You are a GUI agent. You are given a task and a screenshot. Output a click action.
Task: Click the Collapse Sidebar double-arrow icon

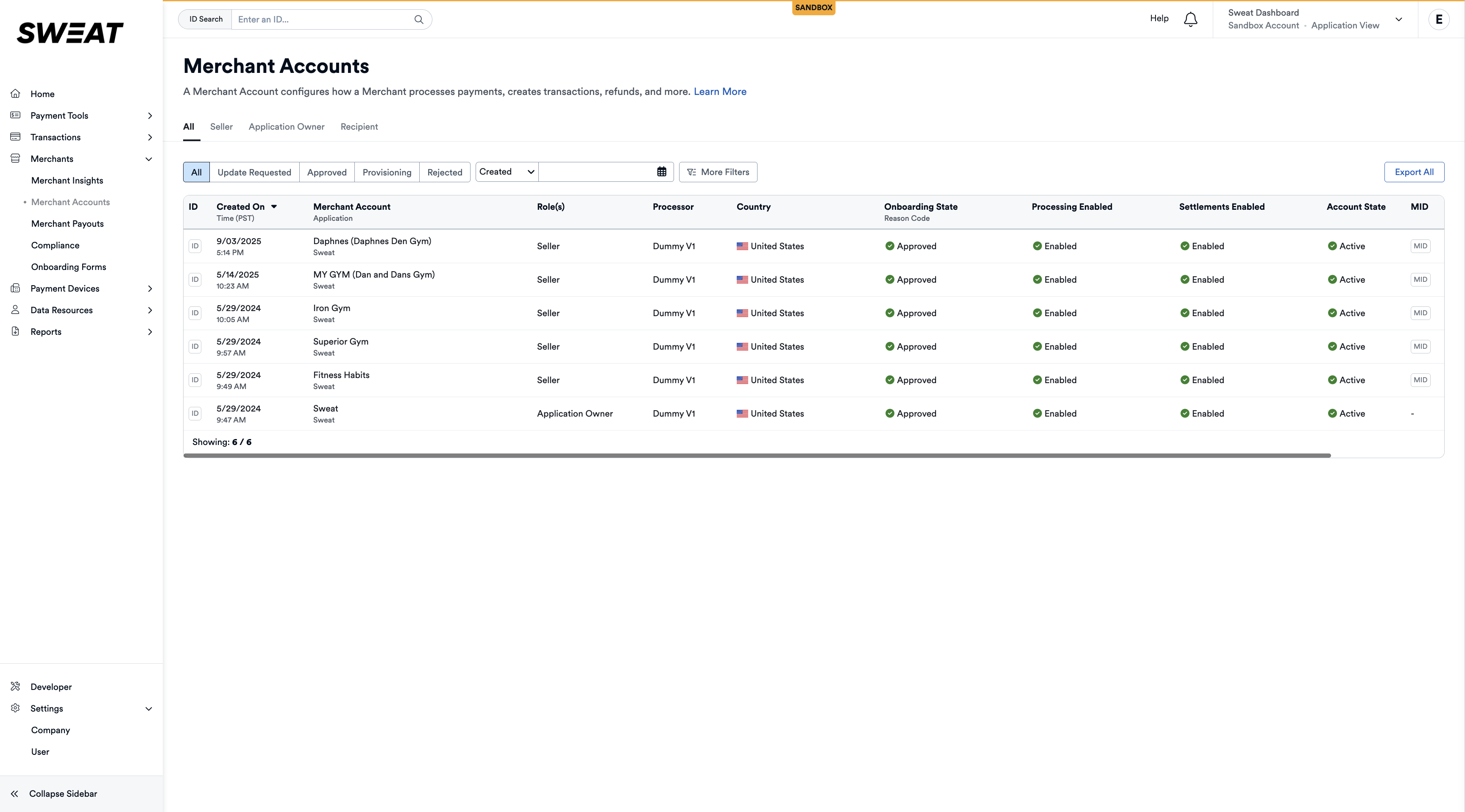click(x=15, y=793)
